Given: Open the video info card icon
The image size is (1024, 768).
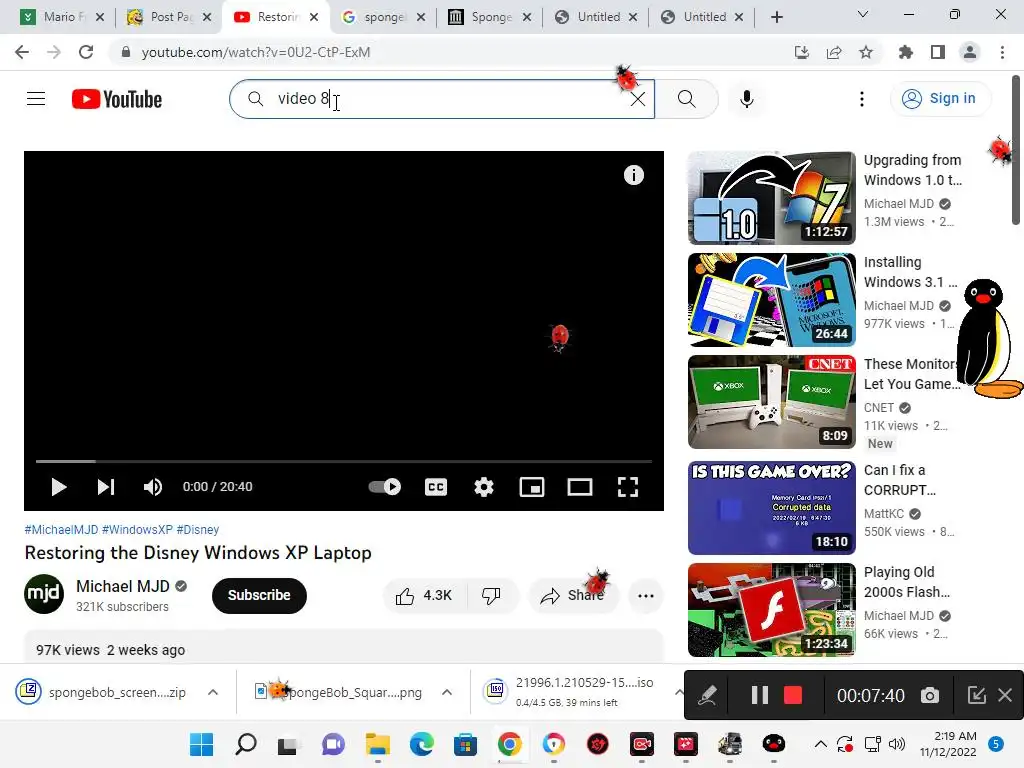Looking at the screenshot, I should pos(633,175).
